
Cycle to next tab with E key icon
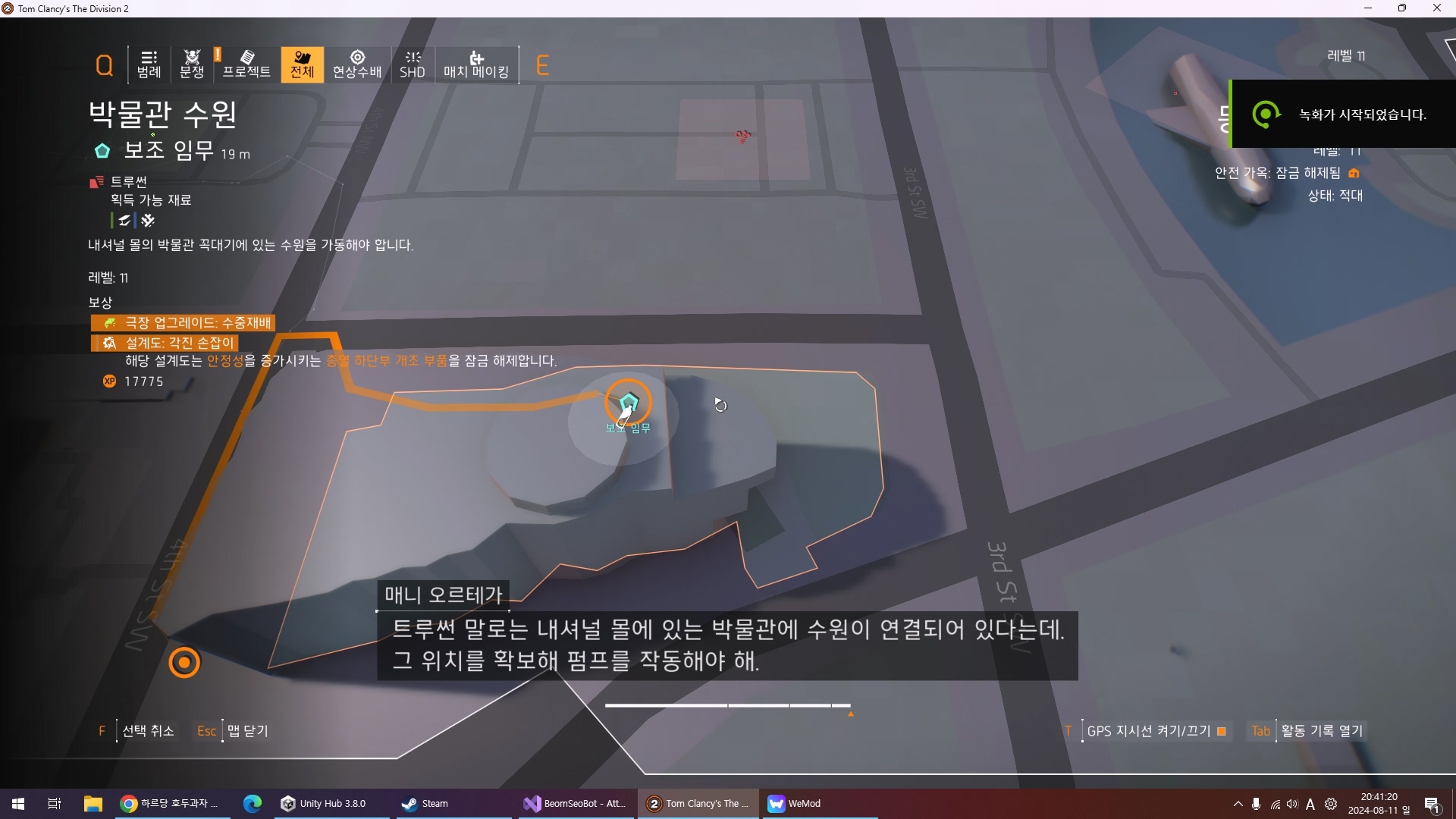pyautogui.click(x=542, y=66)
